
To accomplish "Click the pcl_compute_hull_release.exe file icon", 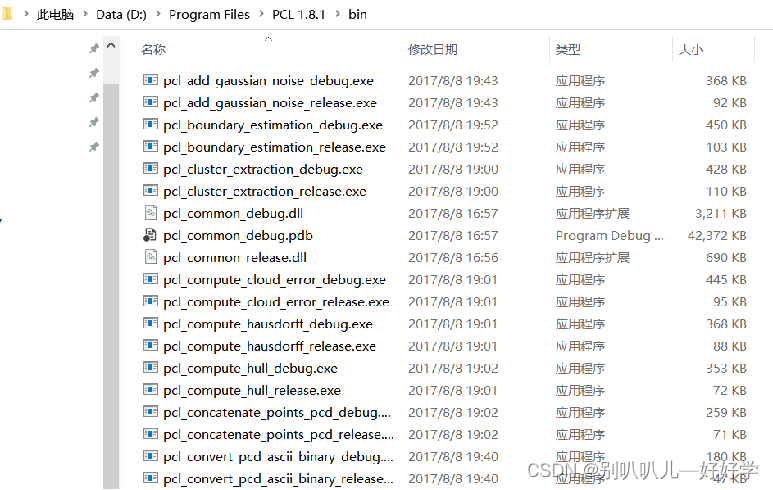I will pyautogui.click(x=150, y=390).
